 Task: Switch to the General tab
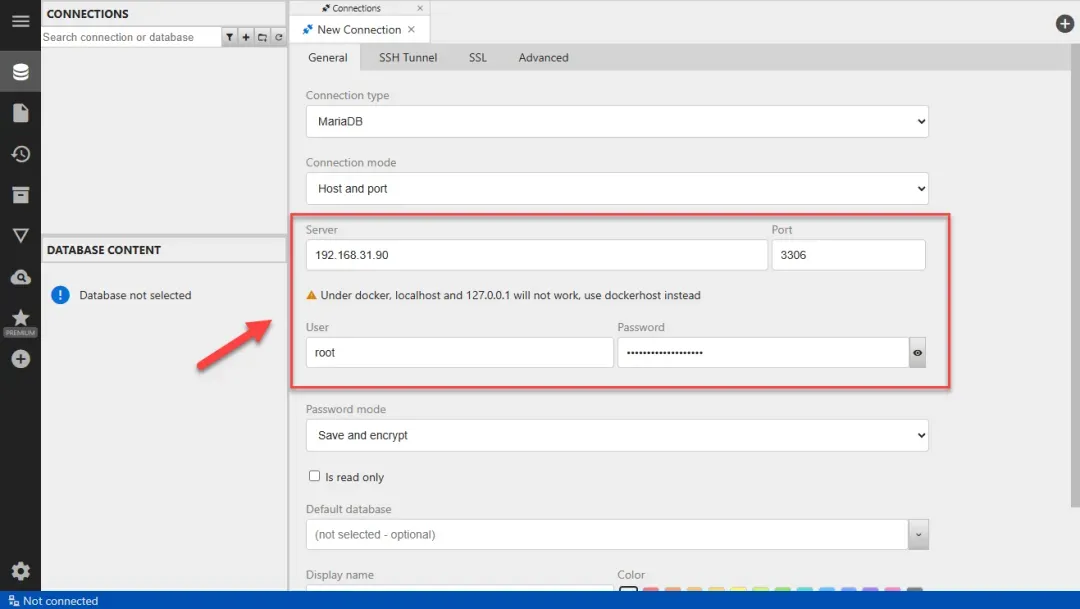tap(328, 58)
